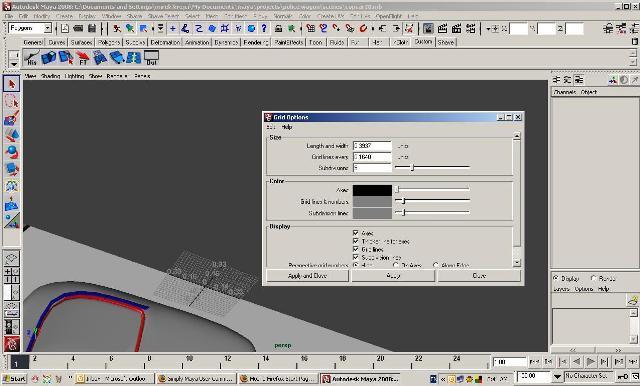The width and height of the screenshot is (640, 386).
Task: Open the shelf menu down arrow
Action: (x=14, y=64)
